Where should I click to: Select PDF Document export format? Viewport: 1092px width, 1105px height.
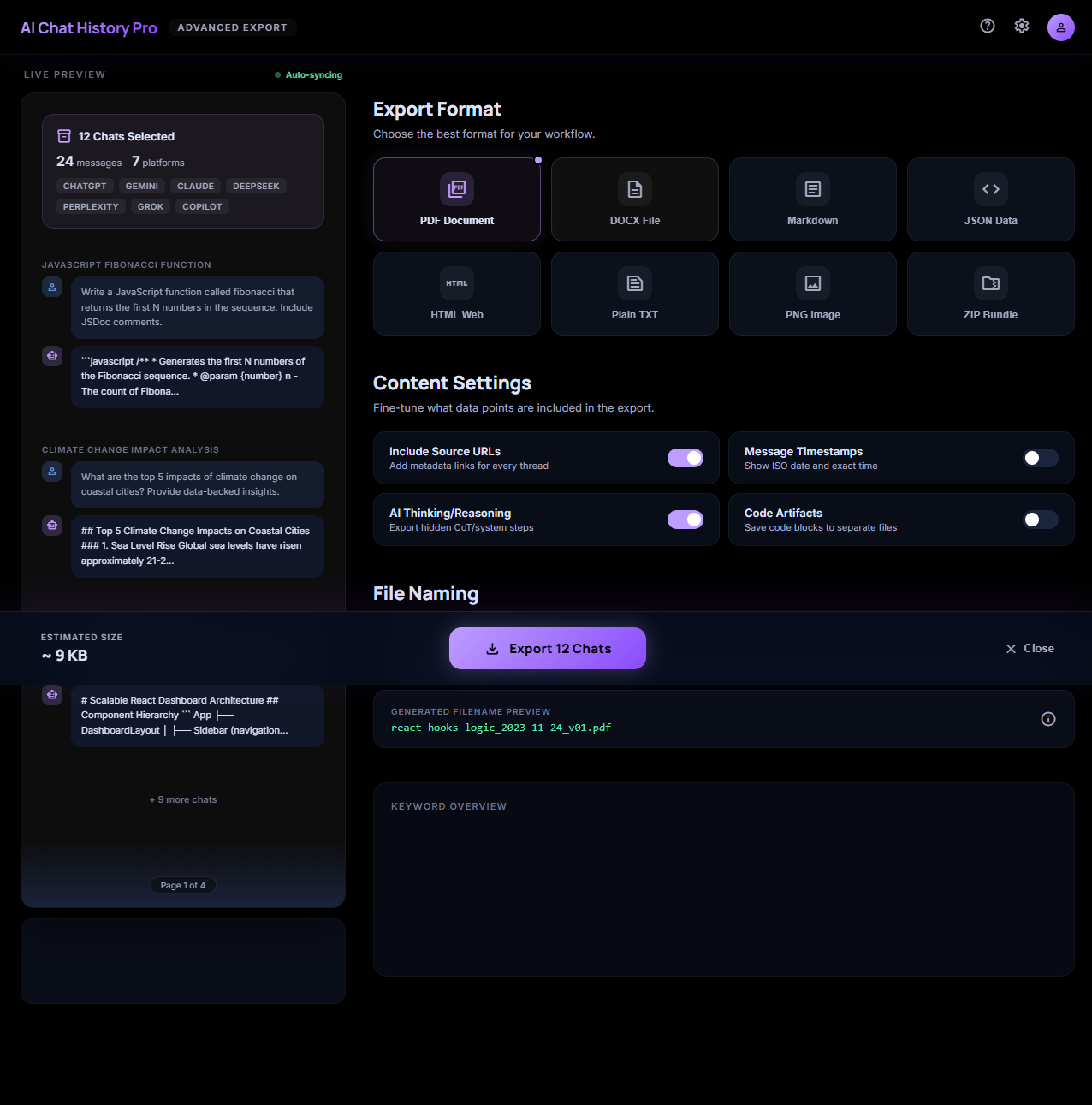(x=457, y=199)
